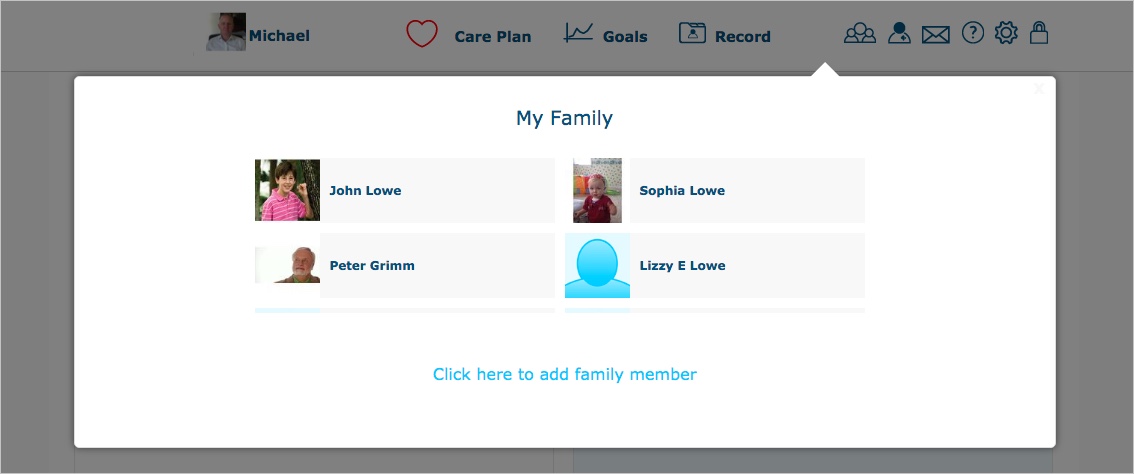The width and height of the screenshot is (1134, 474).
Task: Open the My Family group icon
Action: (x=859, y=33)
